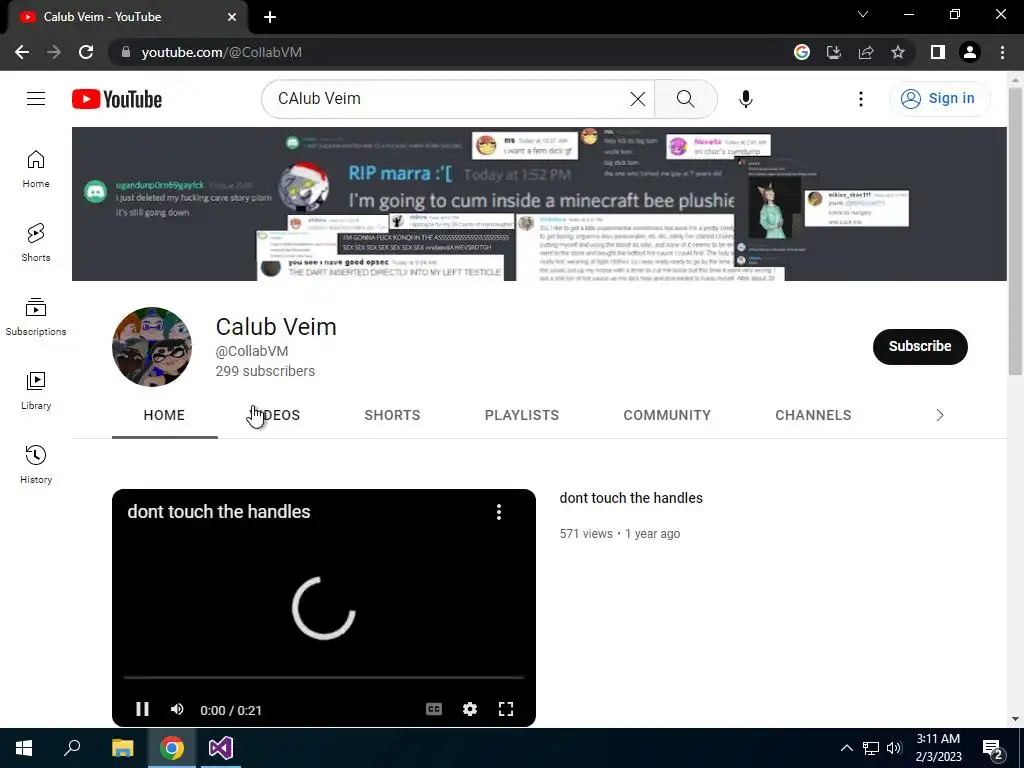
Task: Toggle Chrome side panel
Action: [938, 52]
